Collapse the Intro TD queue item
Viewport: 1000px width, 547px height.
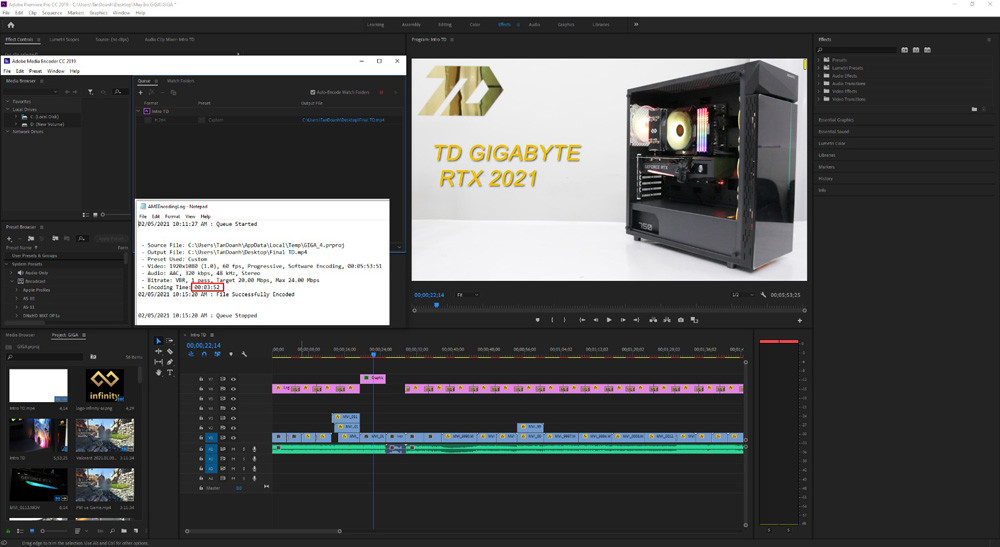(x=139, y=111)
